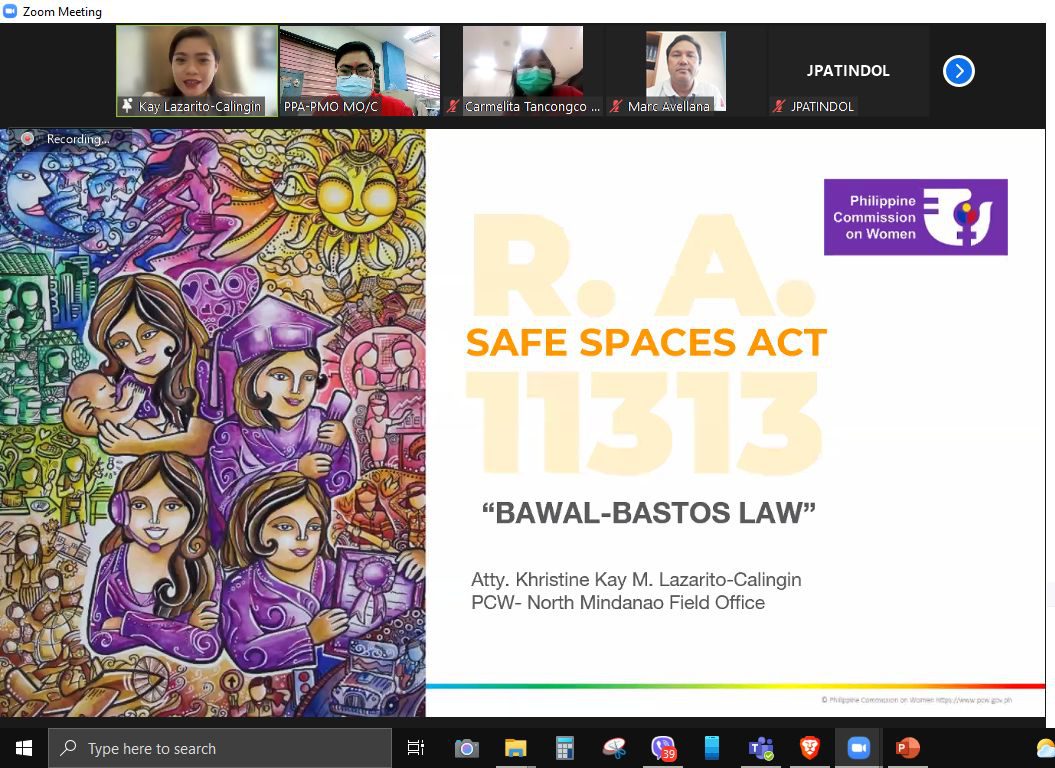Click the SAFE SPACES ACT heading

pos(646,342)
